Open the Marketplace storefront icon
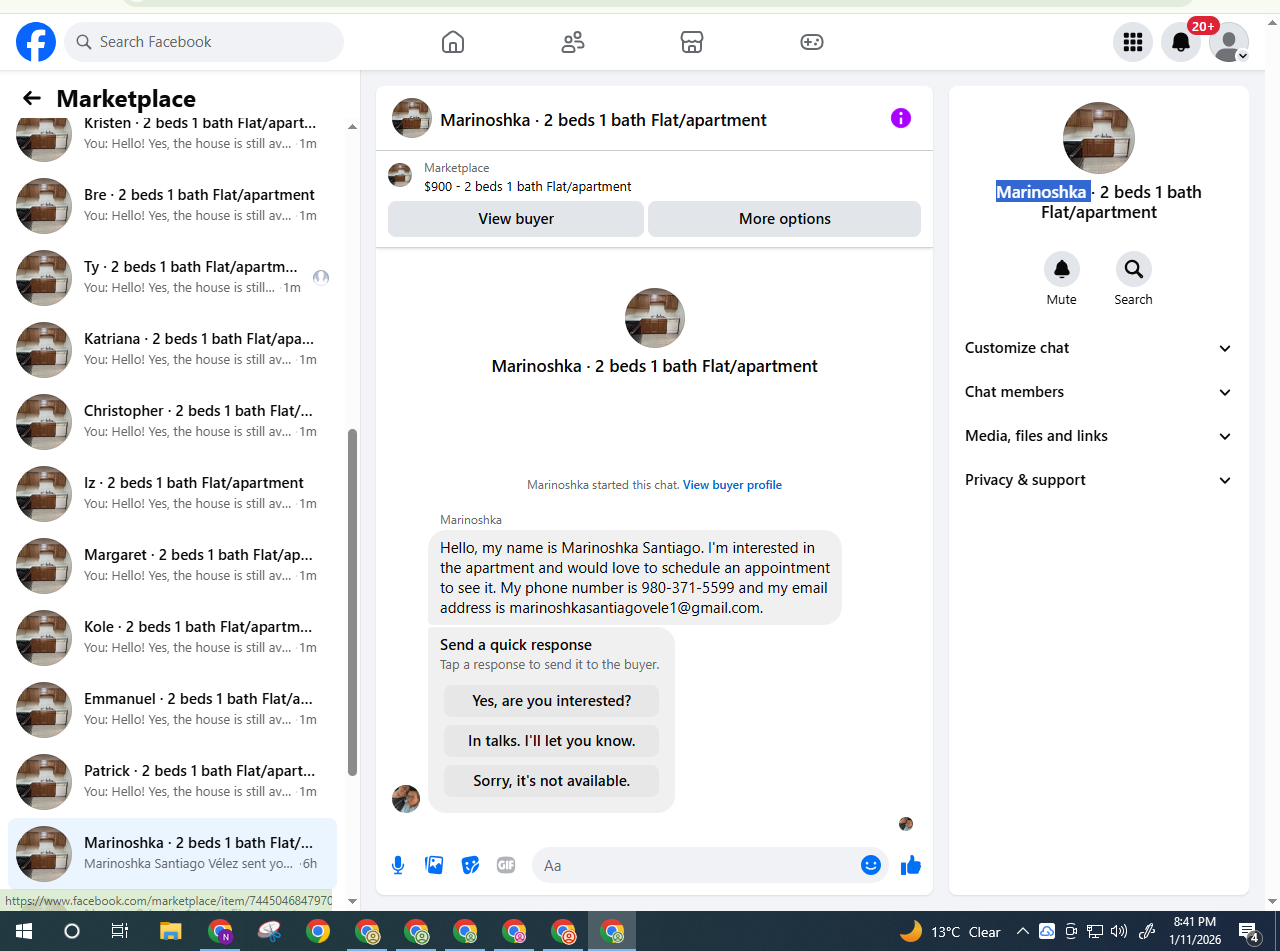The height and width of the screenshot is (951, 1280). pos(692,42)
